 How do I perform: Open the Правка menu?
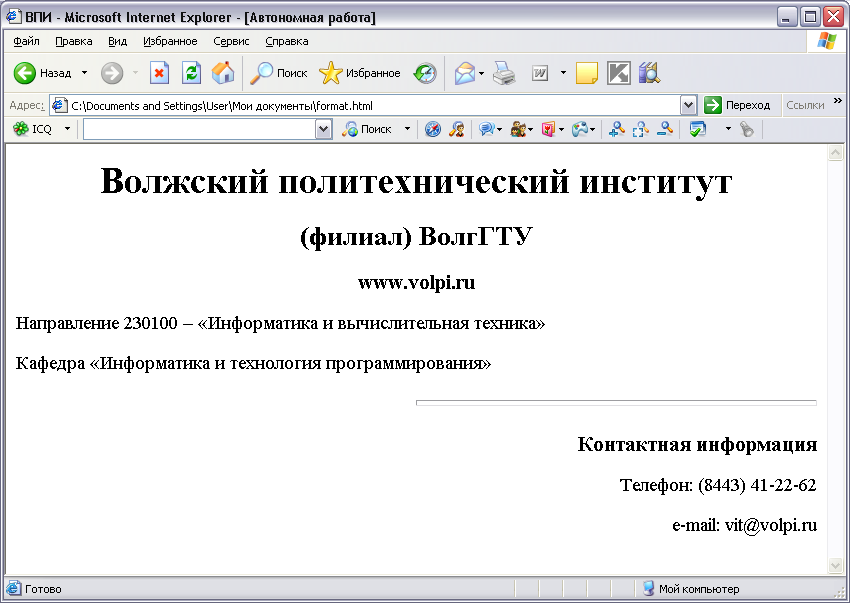click(74, 41)
